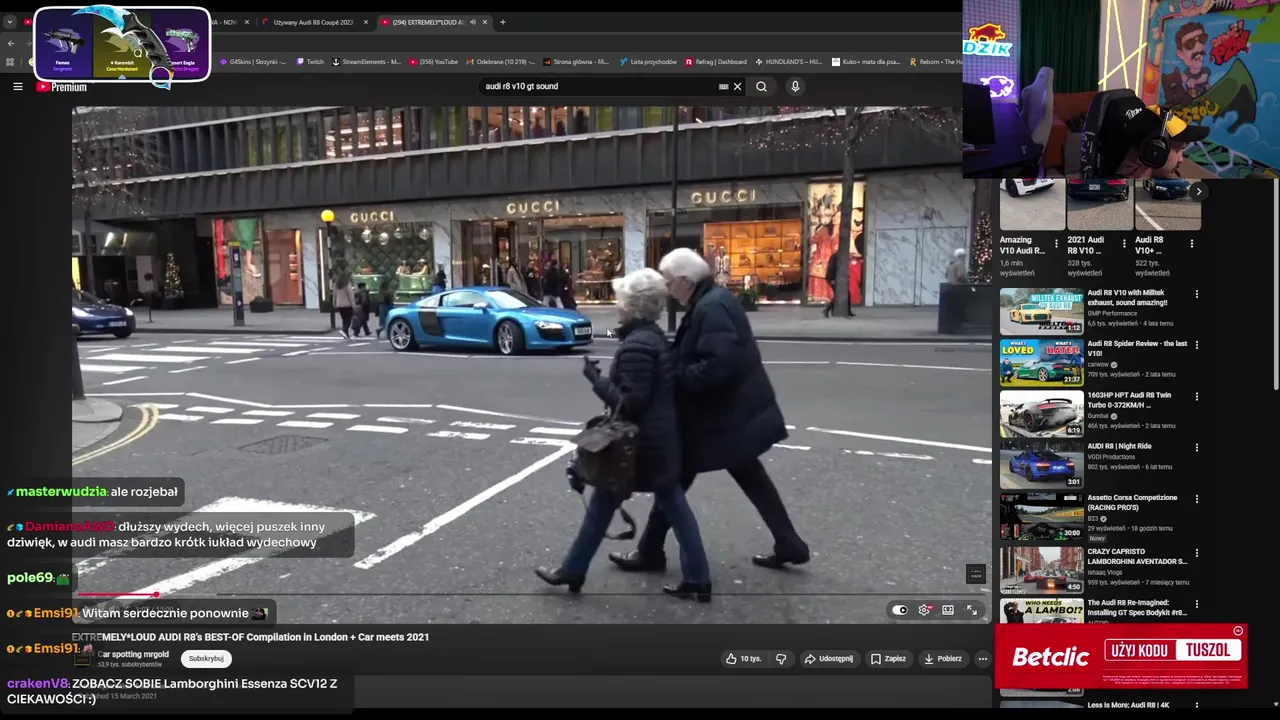Play the Milltek exhaust video thumbnail

pos(1041,311)
